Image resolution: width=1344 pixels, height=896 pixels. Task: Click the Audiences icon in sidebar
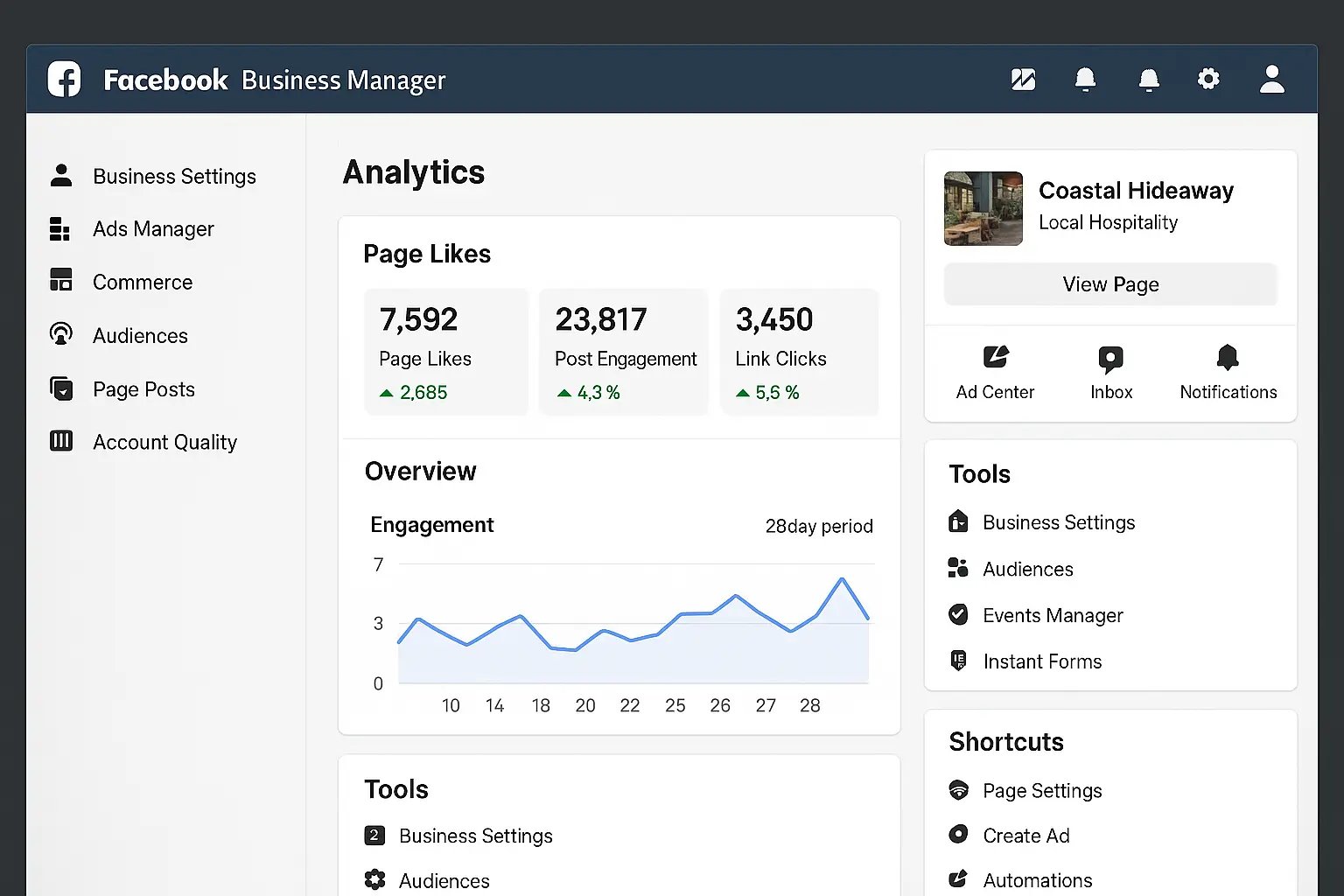pyautogui.click(x=61, y=334)
